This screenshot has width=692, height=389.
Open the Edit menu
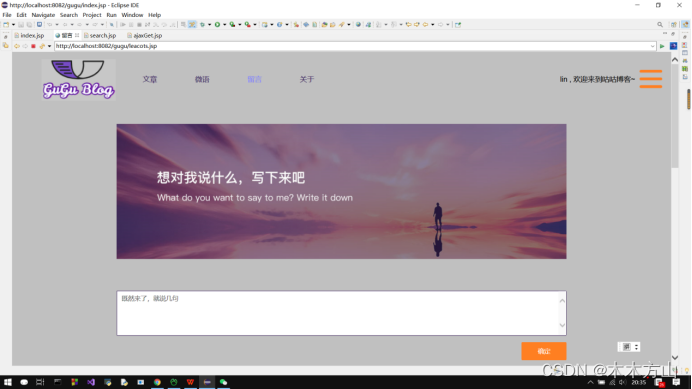[21, 15]
